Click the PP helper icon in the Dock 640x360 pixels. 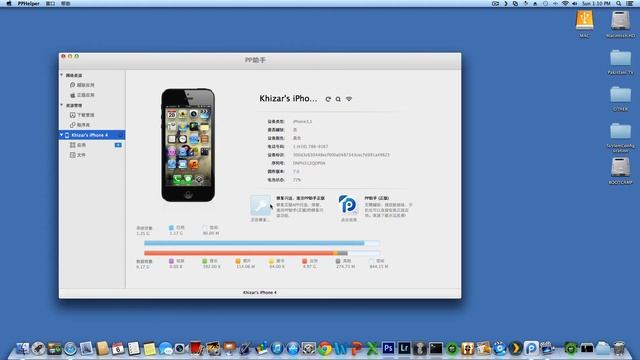(x=531, y=348)
